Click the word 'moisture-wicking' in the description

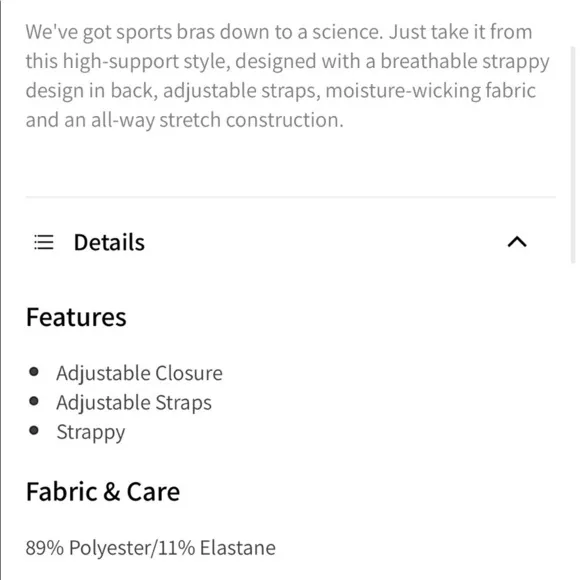coord(403,91)
